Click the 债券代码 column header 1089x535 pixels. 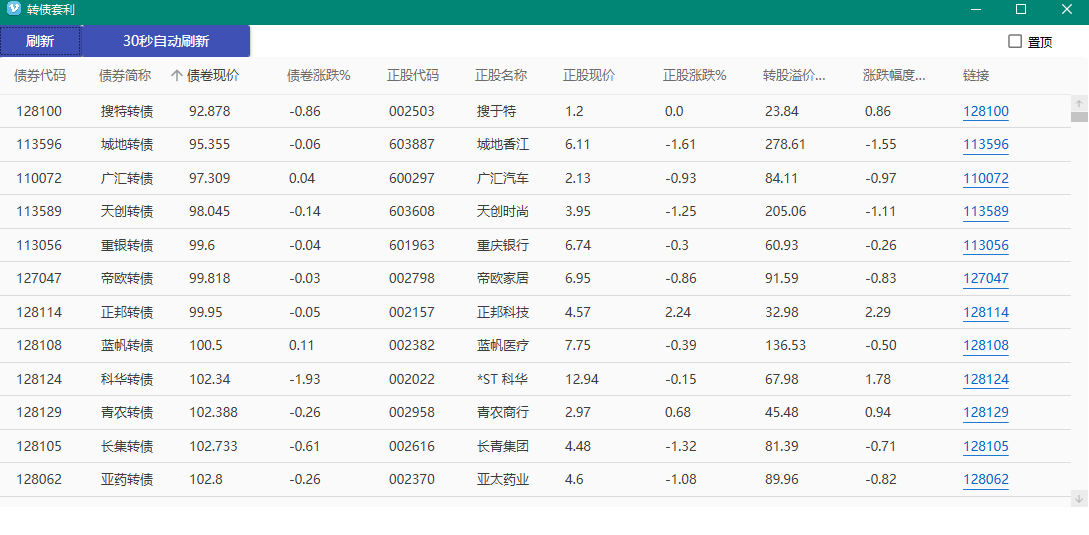click(x=40, y=76)
